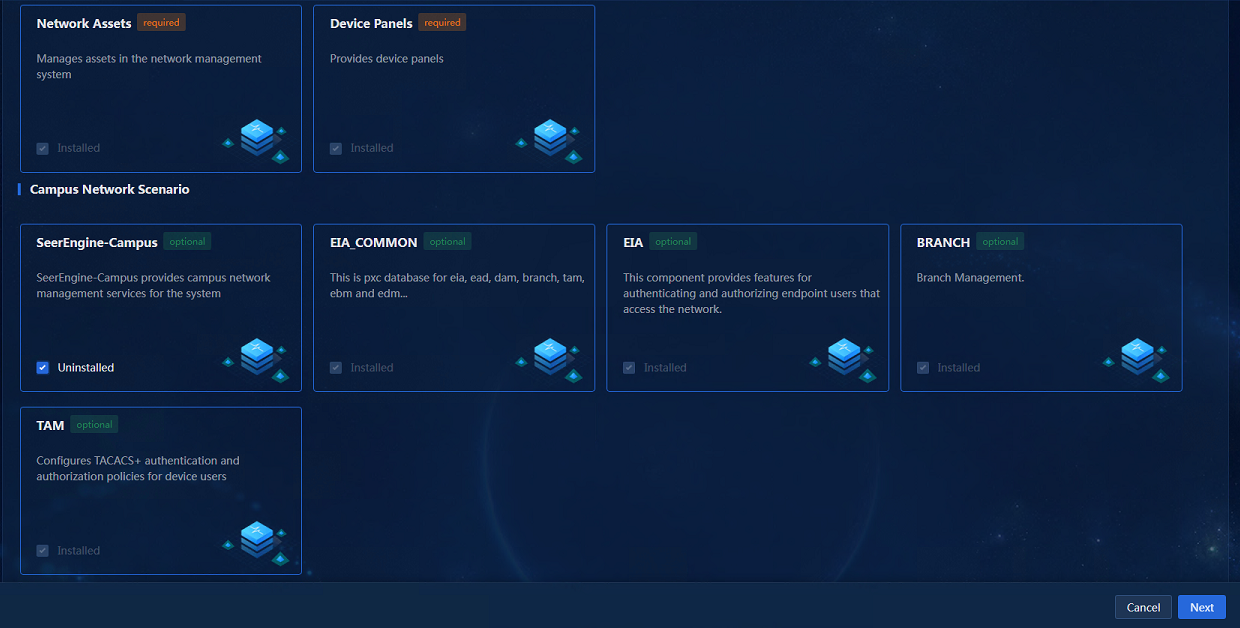Click the 'Branch Management.' description text
The width and height of the screenshot is (1240, 628).
point(970,278)
